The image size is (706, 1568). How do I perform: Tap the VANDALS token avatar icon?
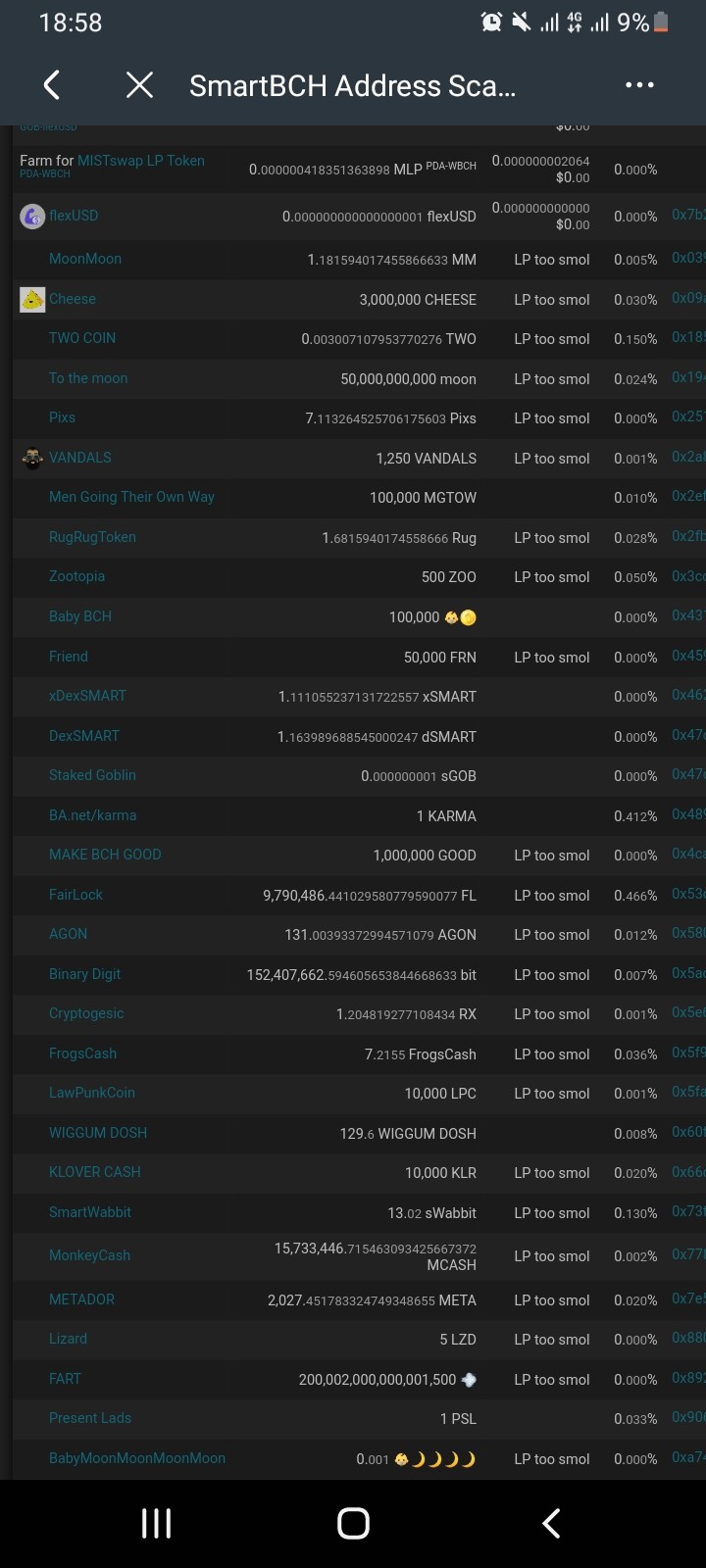(x=32, y=458)
